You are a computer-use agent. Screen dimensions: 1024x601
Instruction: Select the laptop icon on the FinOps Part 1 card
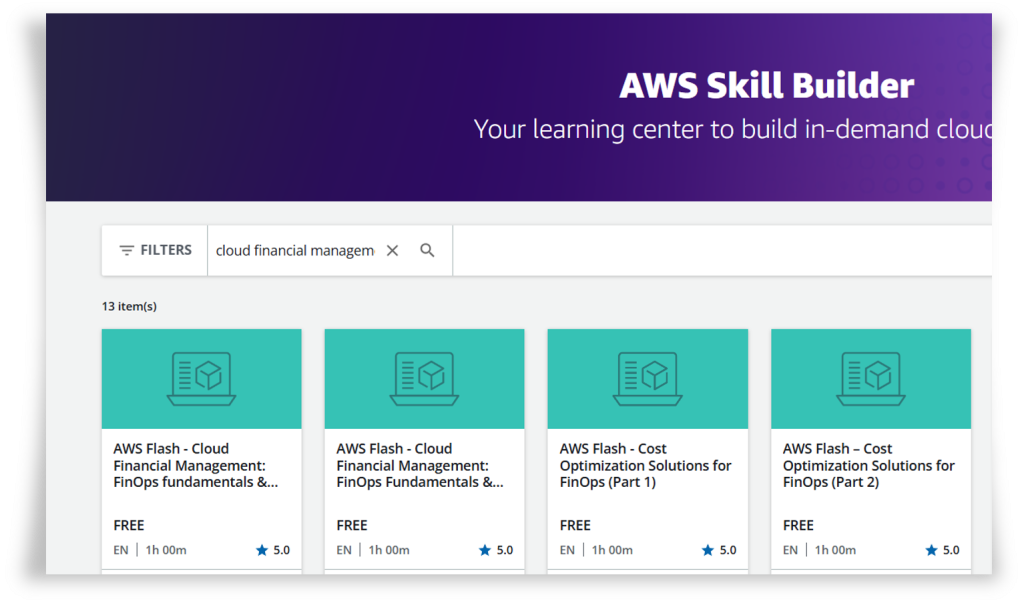[x=647, y=378]
